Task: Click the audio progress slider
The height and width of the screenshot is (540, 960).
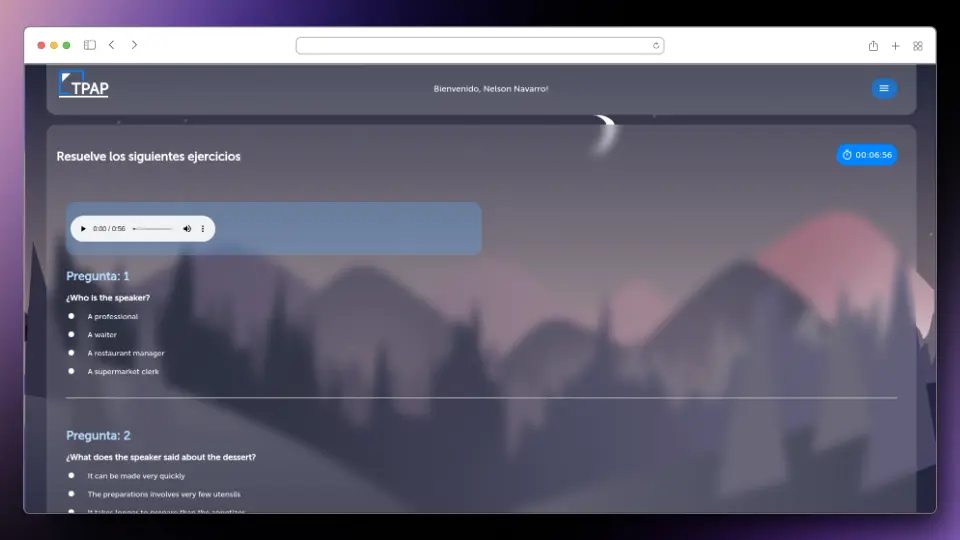Action: [153, 229]
